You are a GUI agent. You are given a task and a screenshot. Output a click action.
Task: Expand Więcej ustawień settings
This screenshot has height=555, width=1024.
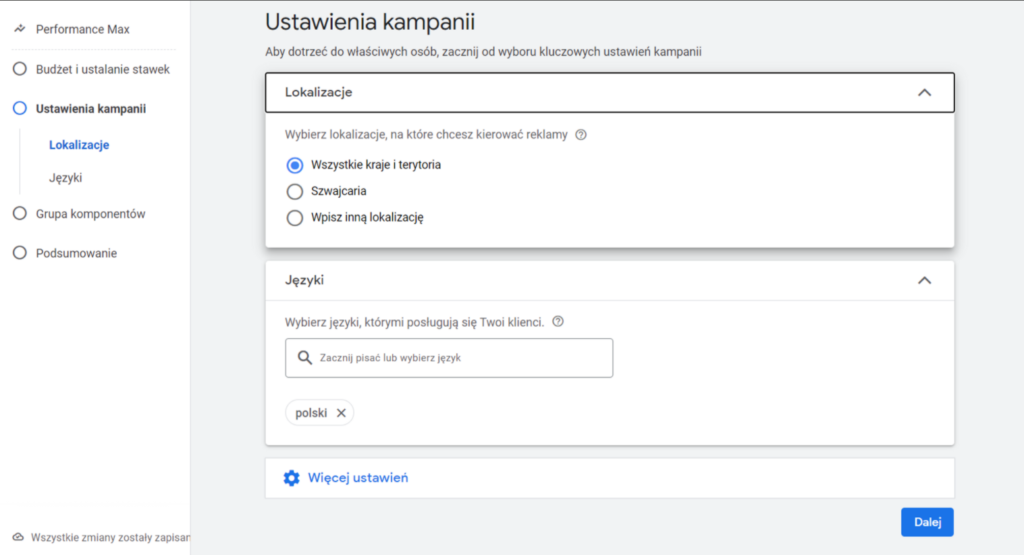tap(358, 478)
